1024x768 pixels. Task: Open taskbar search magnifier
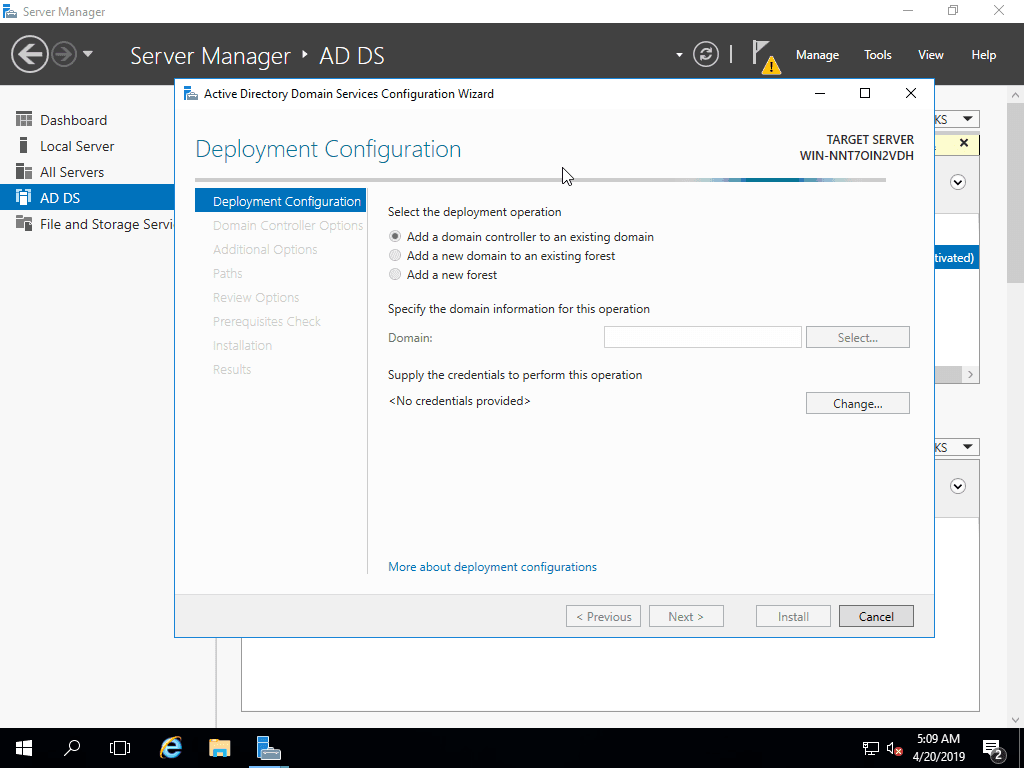coord(72,748)
